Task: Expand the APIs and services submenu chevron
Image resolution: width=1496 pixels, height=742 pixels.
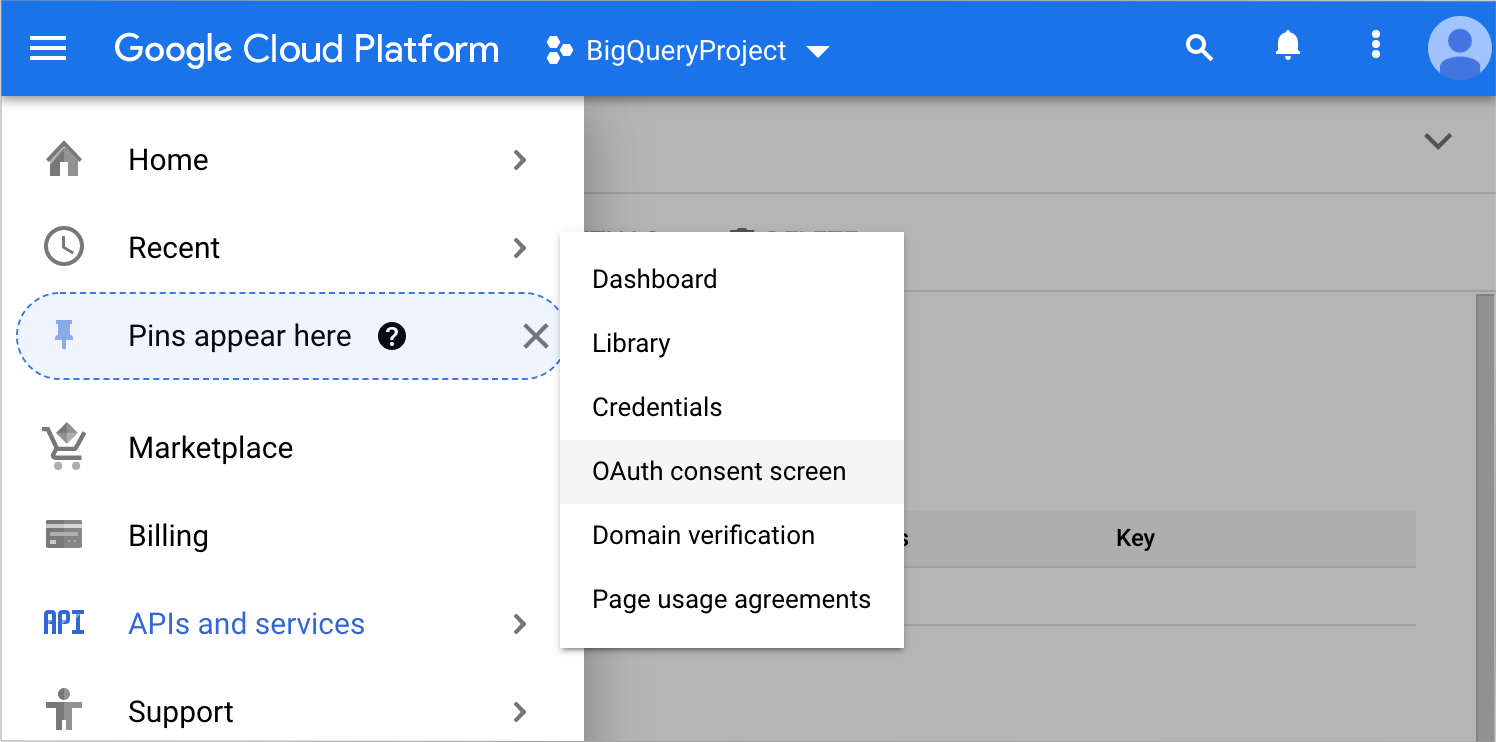Action: [x=520, y=623]
